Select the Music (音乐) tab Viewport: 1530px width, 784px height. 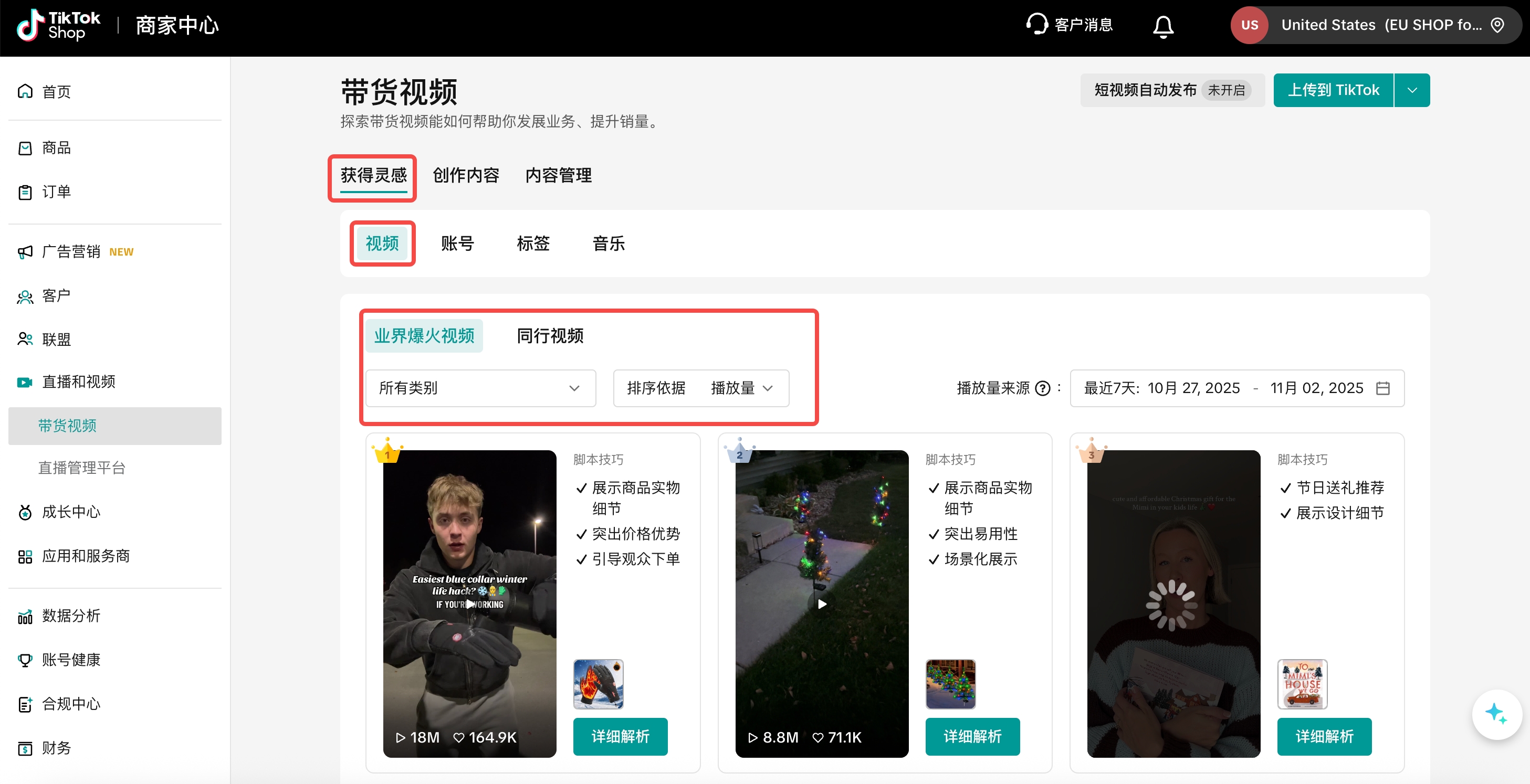(608, 243)
